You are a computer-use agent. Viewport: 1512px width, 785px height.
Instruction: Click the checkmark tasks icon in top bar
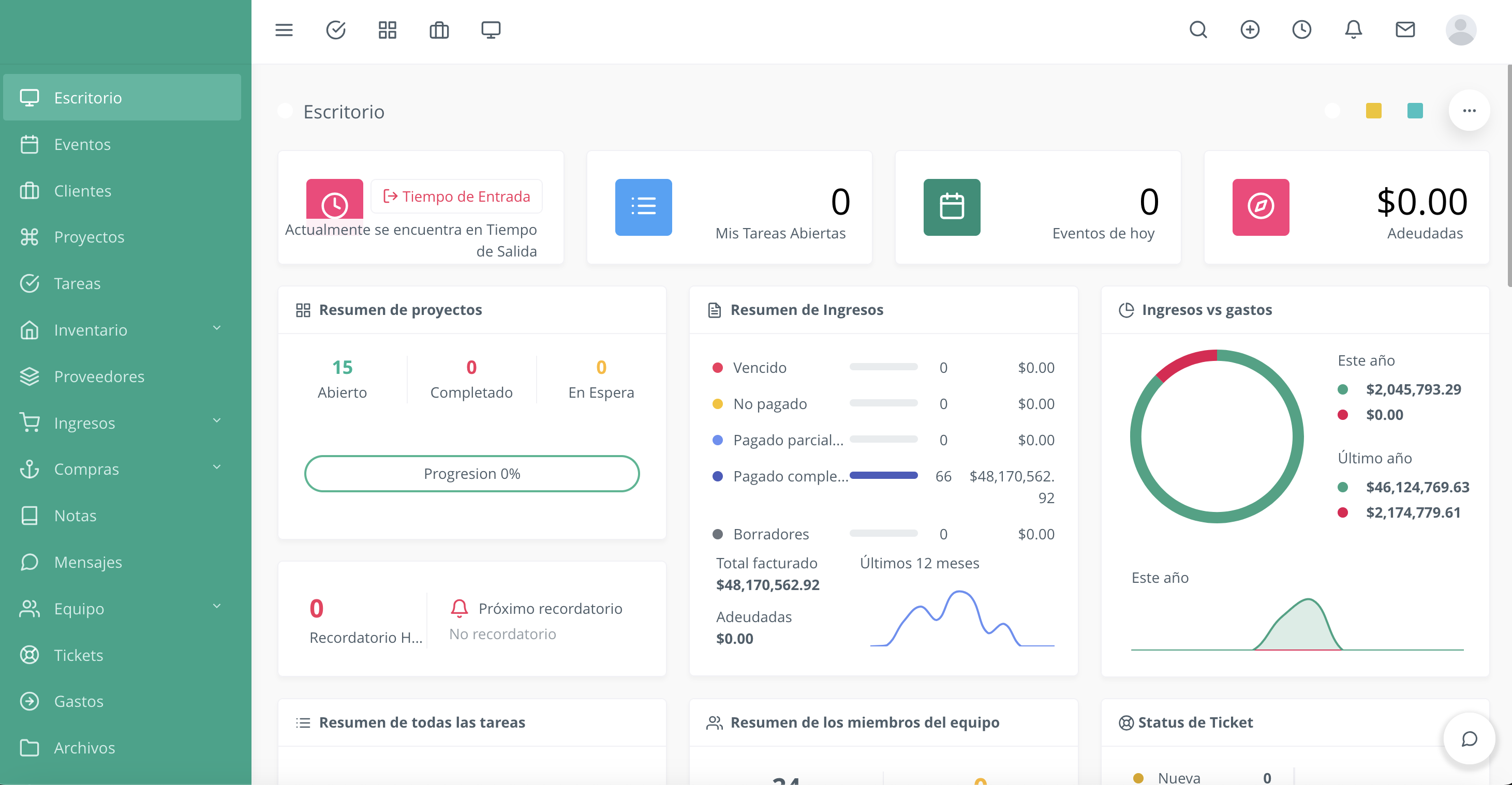pyautogui.click(x=336, y=30)
